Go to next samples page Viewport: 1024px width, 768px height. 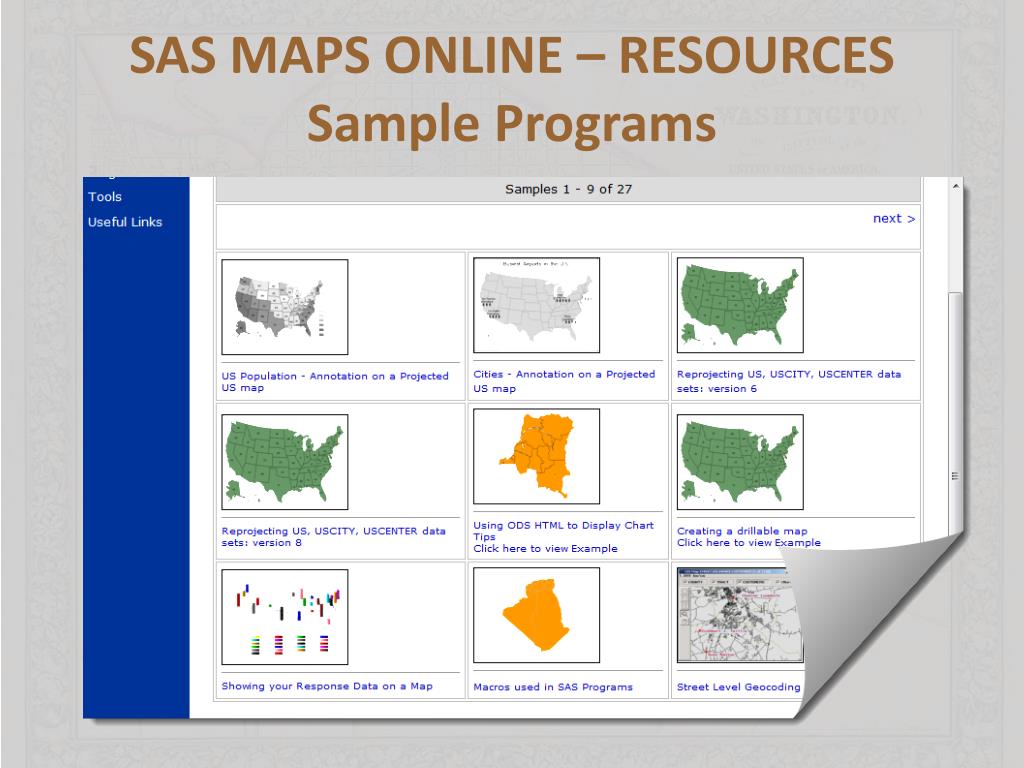tap(893, 219)
